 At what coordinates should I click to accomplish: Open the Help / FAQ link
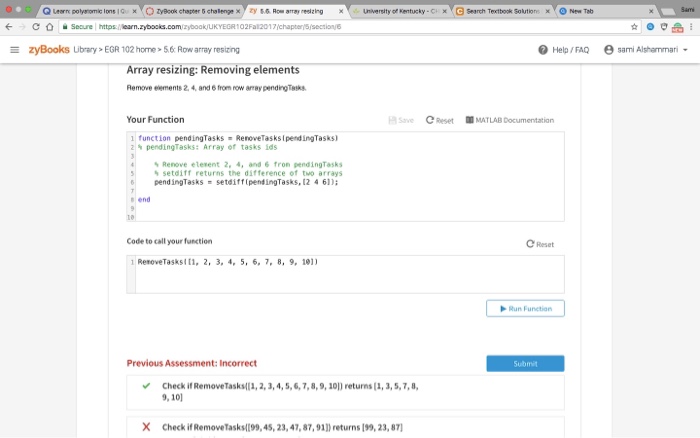click(x=571, y=50)
